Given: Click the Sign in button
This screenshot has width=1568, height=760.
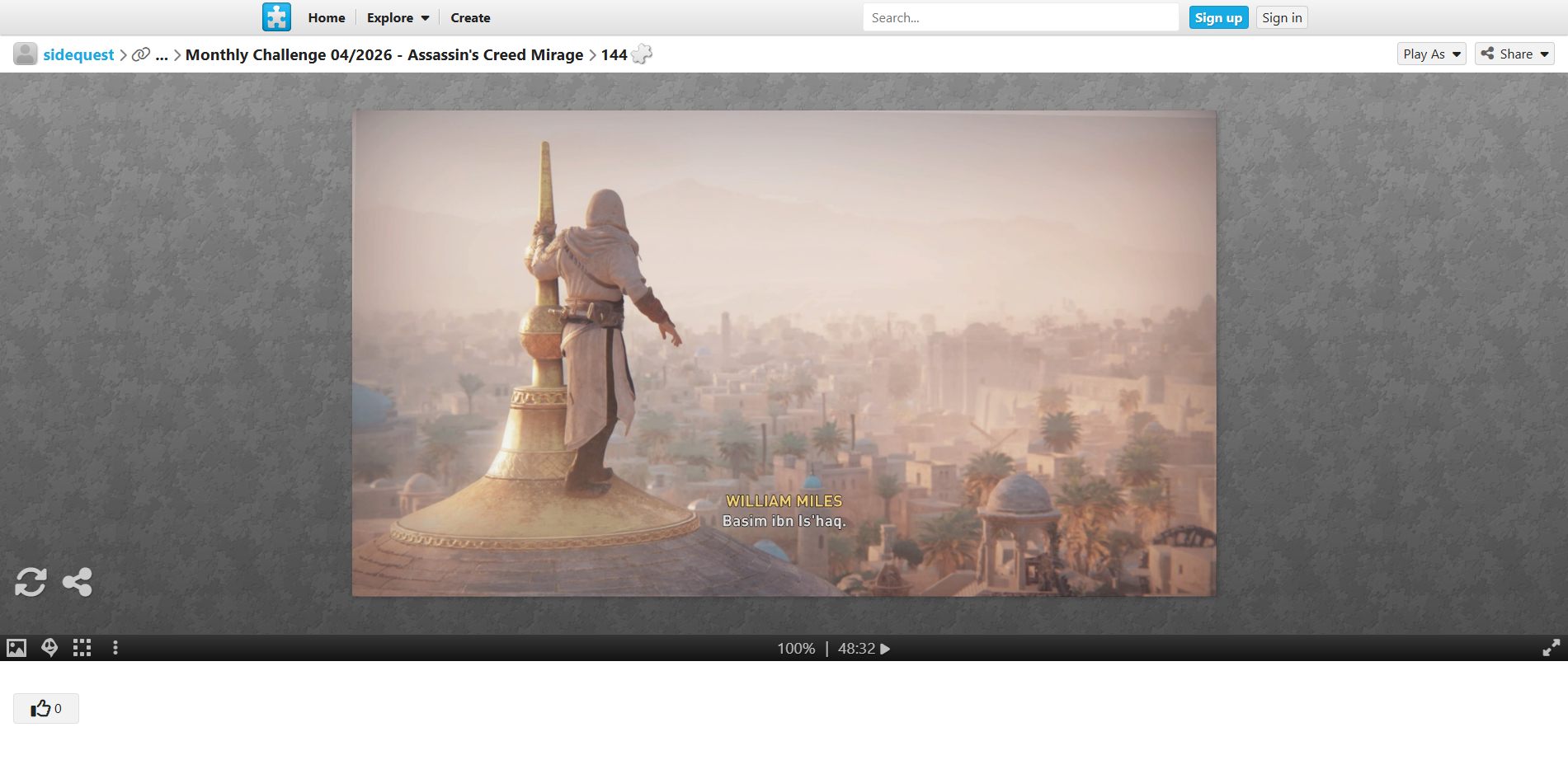Looking at the screenshot, I should point(1282,18).
